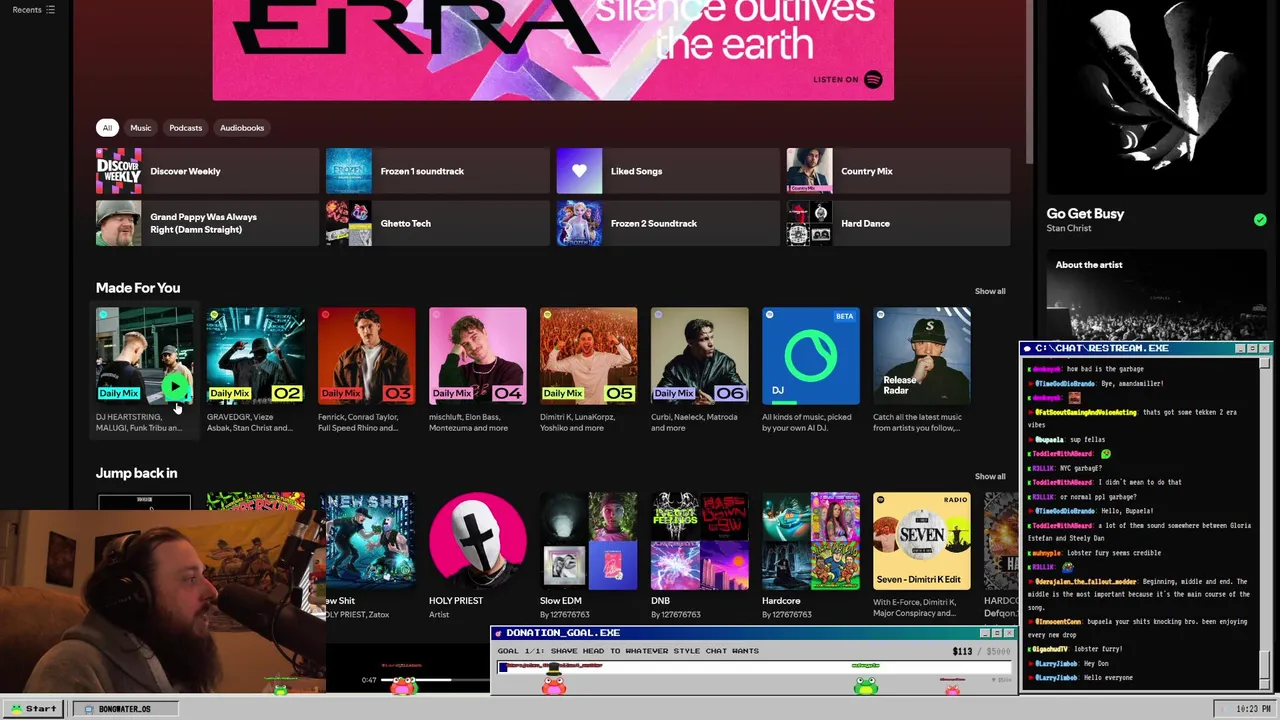The height and width of the screenshot is (720, 1280).
Task: Open Grand Pappy Was Always Right cover
Action: (x=119, y=223)
